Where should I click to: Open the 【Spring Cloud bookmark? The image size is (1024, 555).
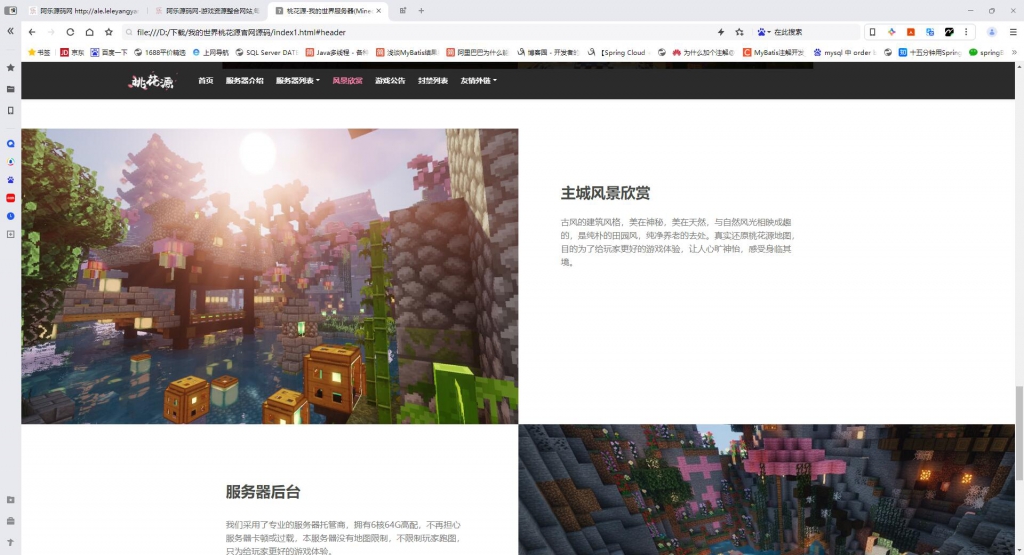click(x=617, y=52)
